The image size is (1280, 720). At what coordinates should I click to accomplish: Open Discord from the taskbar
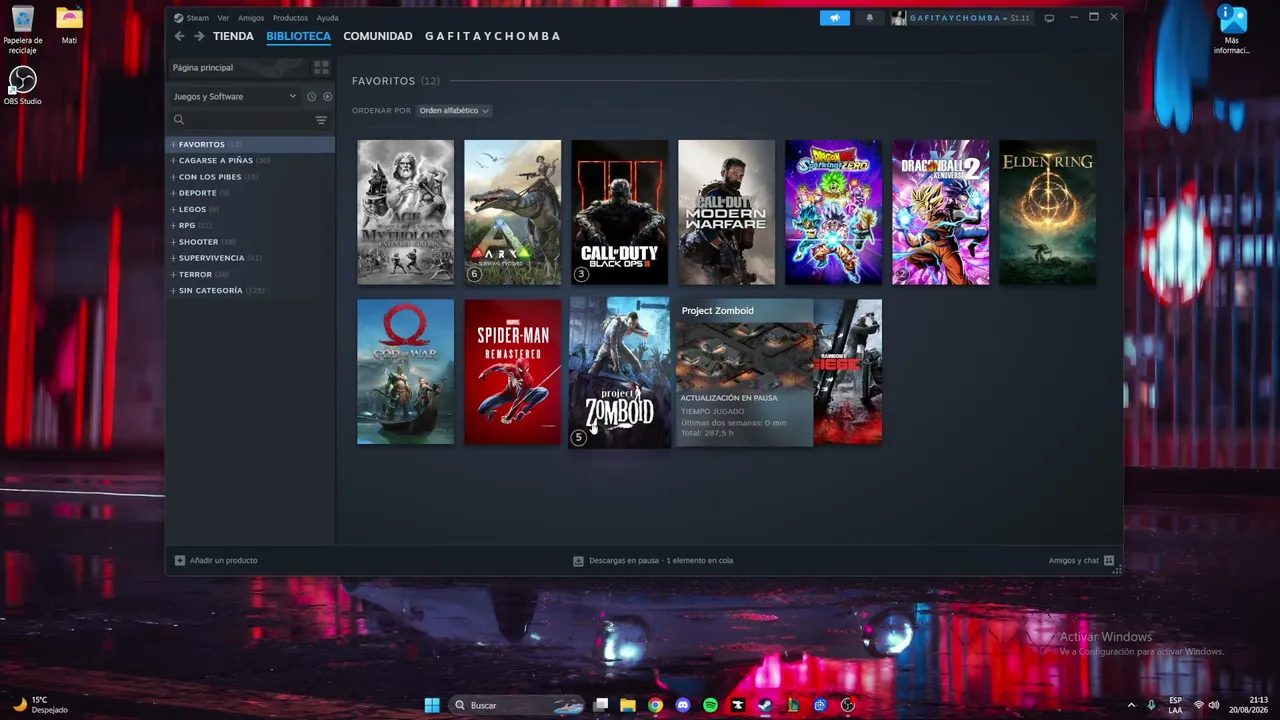[x=683, y=705]
